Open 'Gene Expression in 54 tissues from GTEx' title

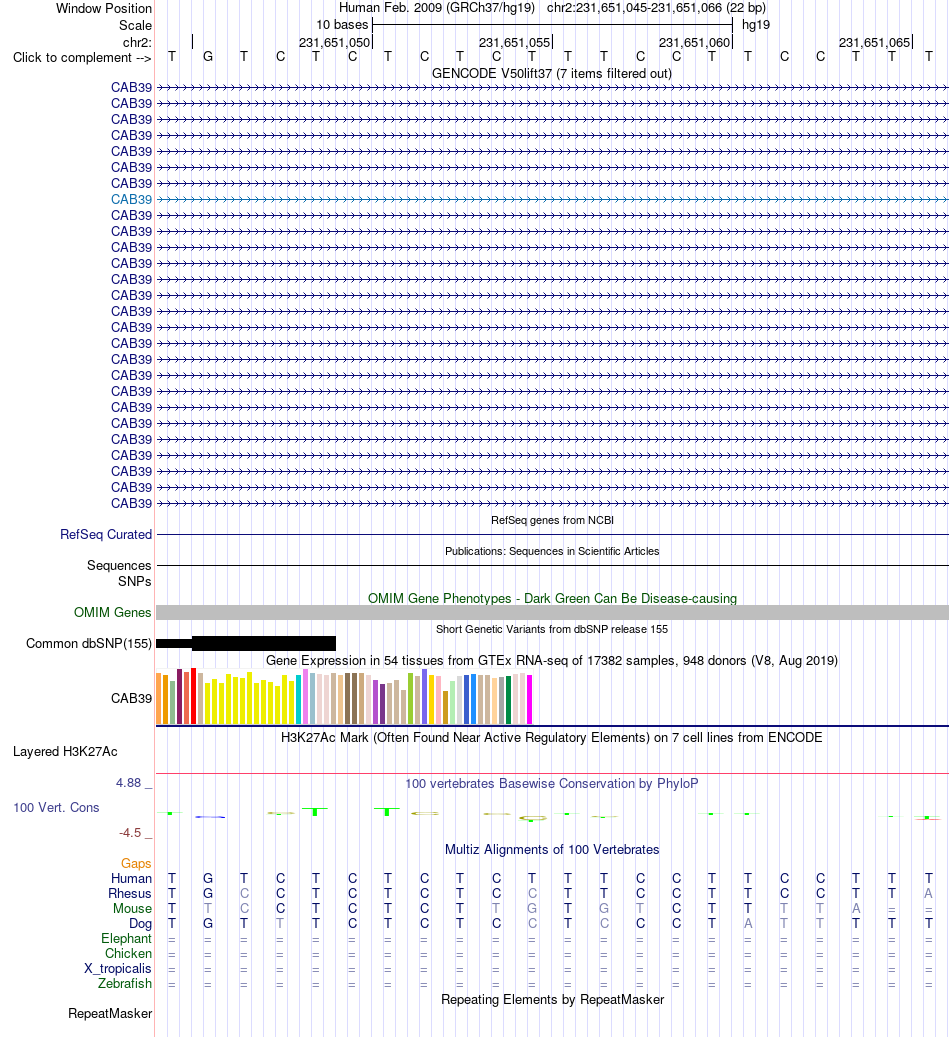coord(552,661)
